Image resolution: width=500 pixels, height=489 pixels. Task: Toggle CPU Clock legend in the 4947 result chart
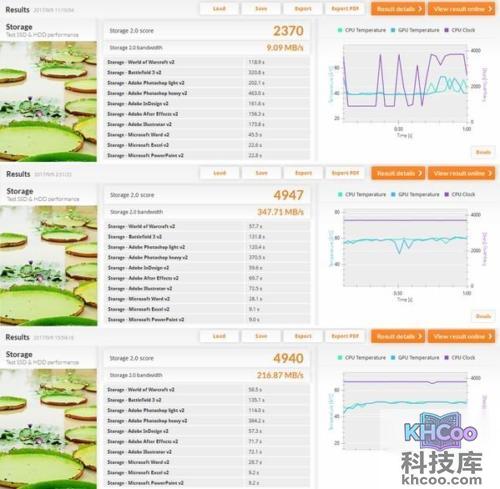(460, 194)
